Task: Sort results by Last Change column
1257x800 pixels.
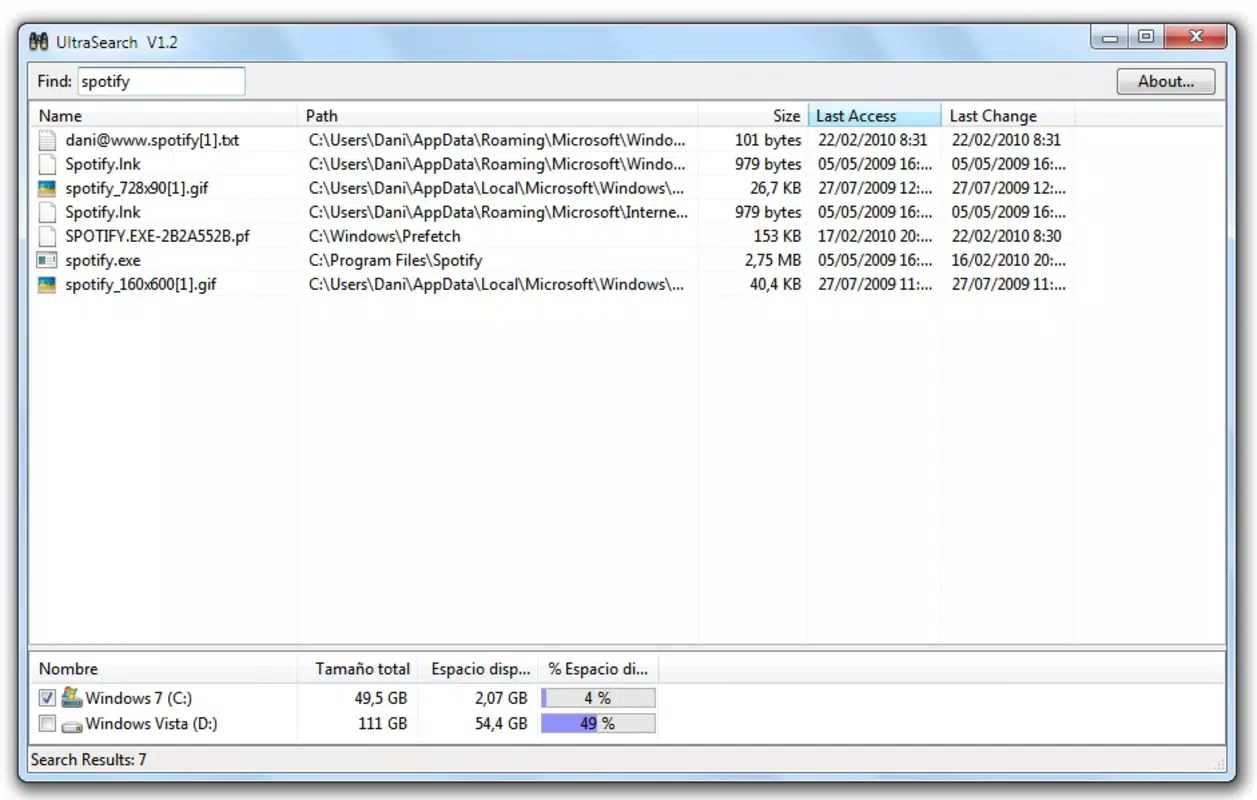Action: coord(1008,115)
